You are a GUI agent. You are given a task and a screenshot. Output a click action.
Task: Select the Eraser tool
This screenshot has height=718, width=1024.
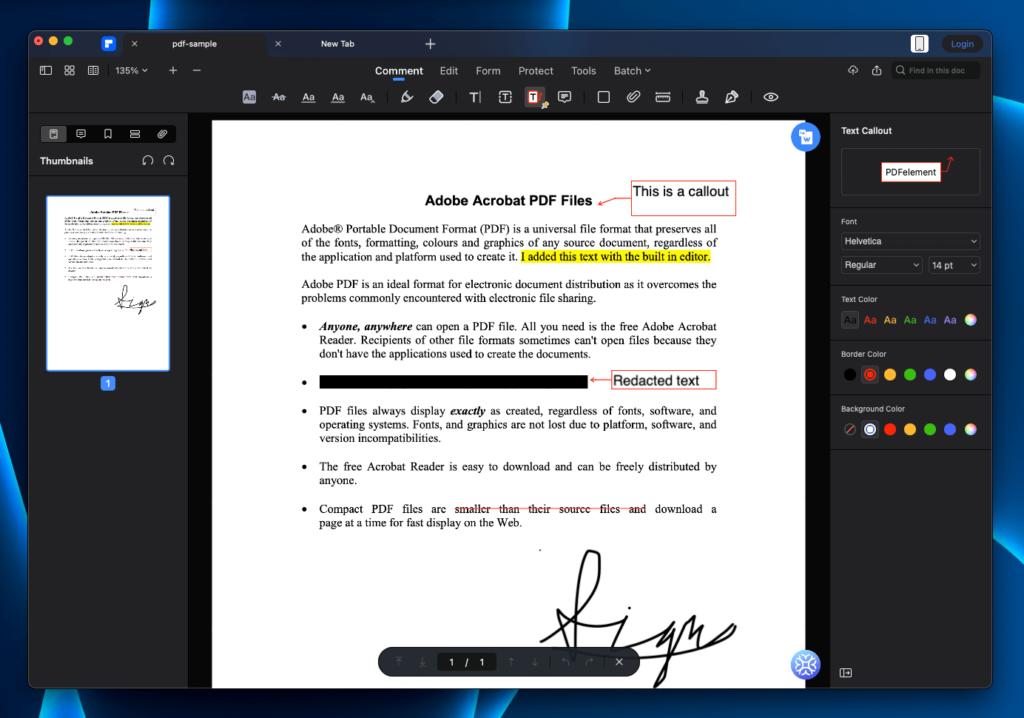tap(436, 97)
